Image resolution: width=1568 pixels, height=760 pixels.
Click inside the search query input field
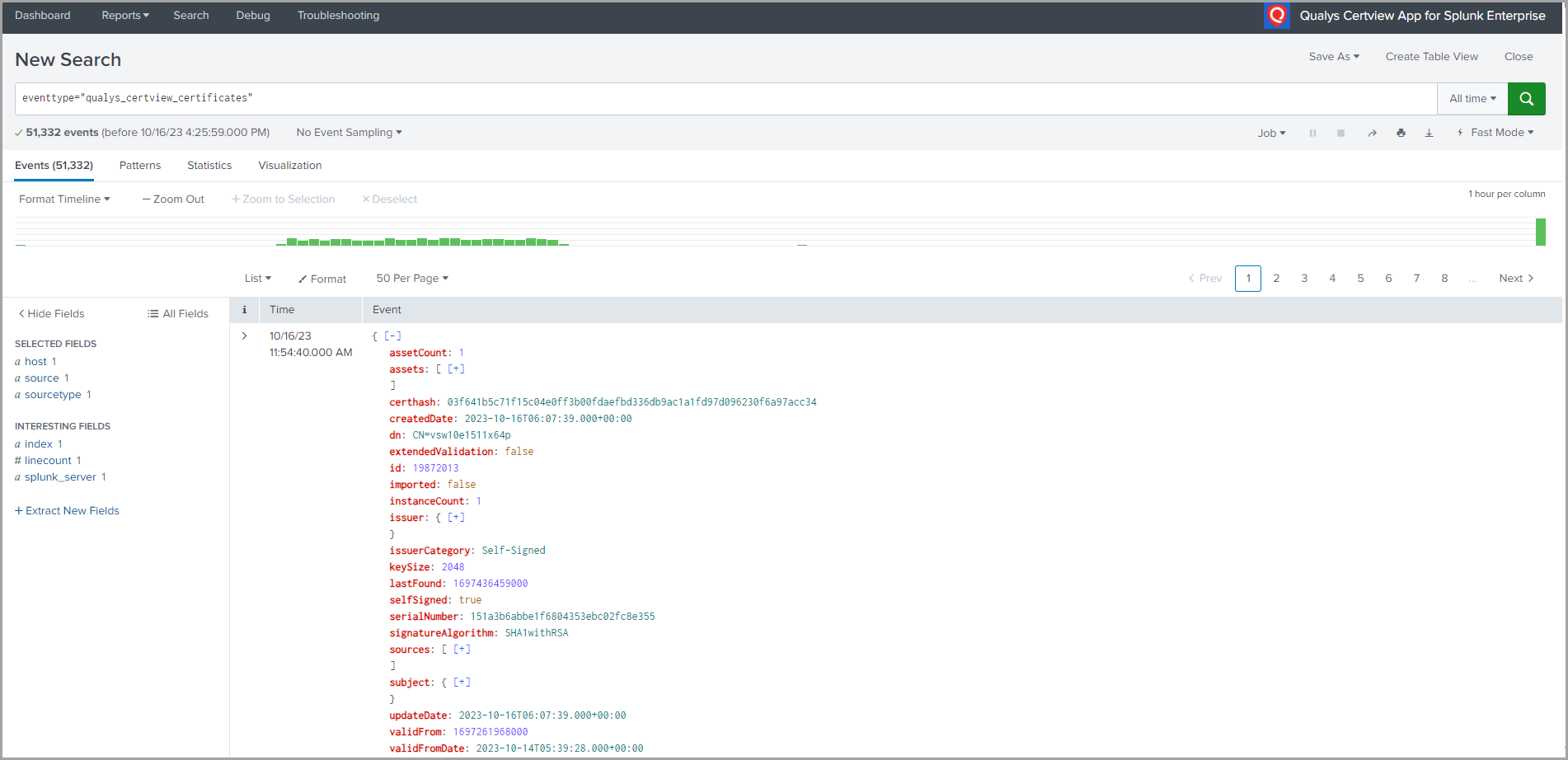[577, 97]
